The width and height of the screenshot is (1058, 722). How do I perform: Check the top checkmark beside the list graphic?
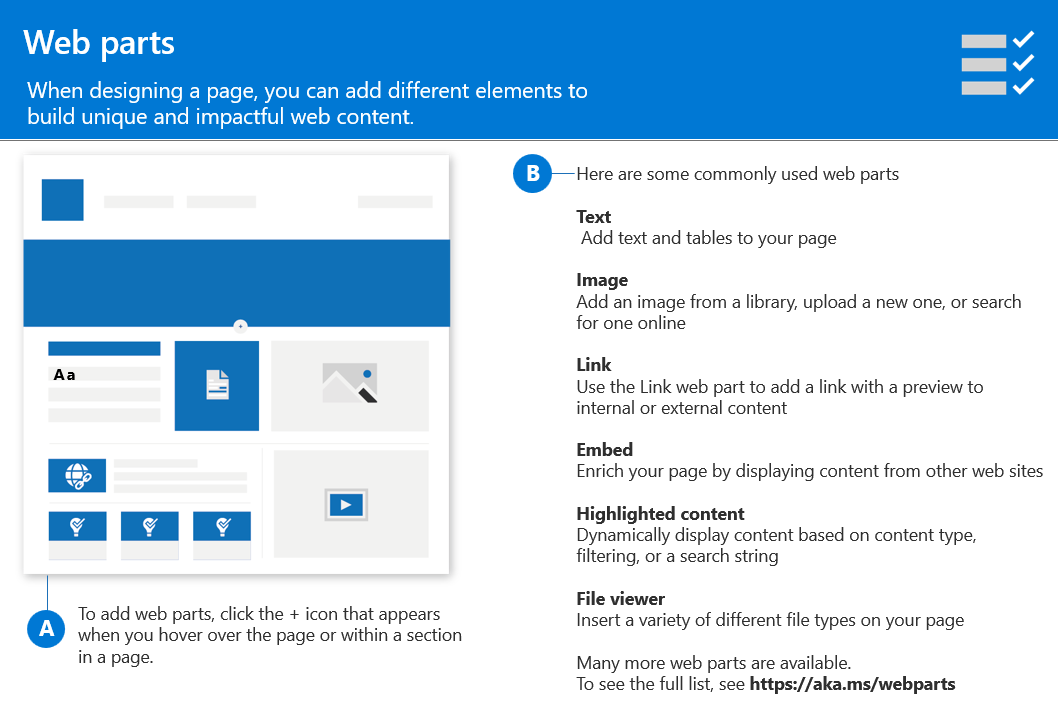pos(1024,40)
